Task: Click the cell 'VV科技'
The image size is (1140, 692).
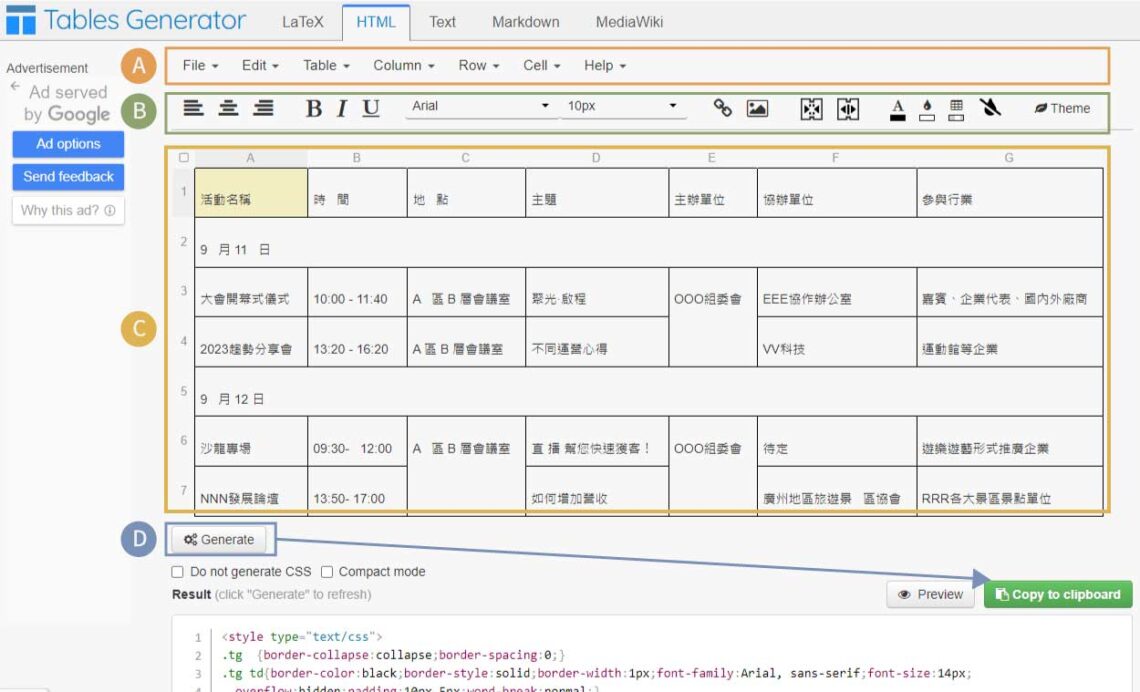Action: click(837, 342)
